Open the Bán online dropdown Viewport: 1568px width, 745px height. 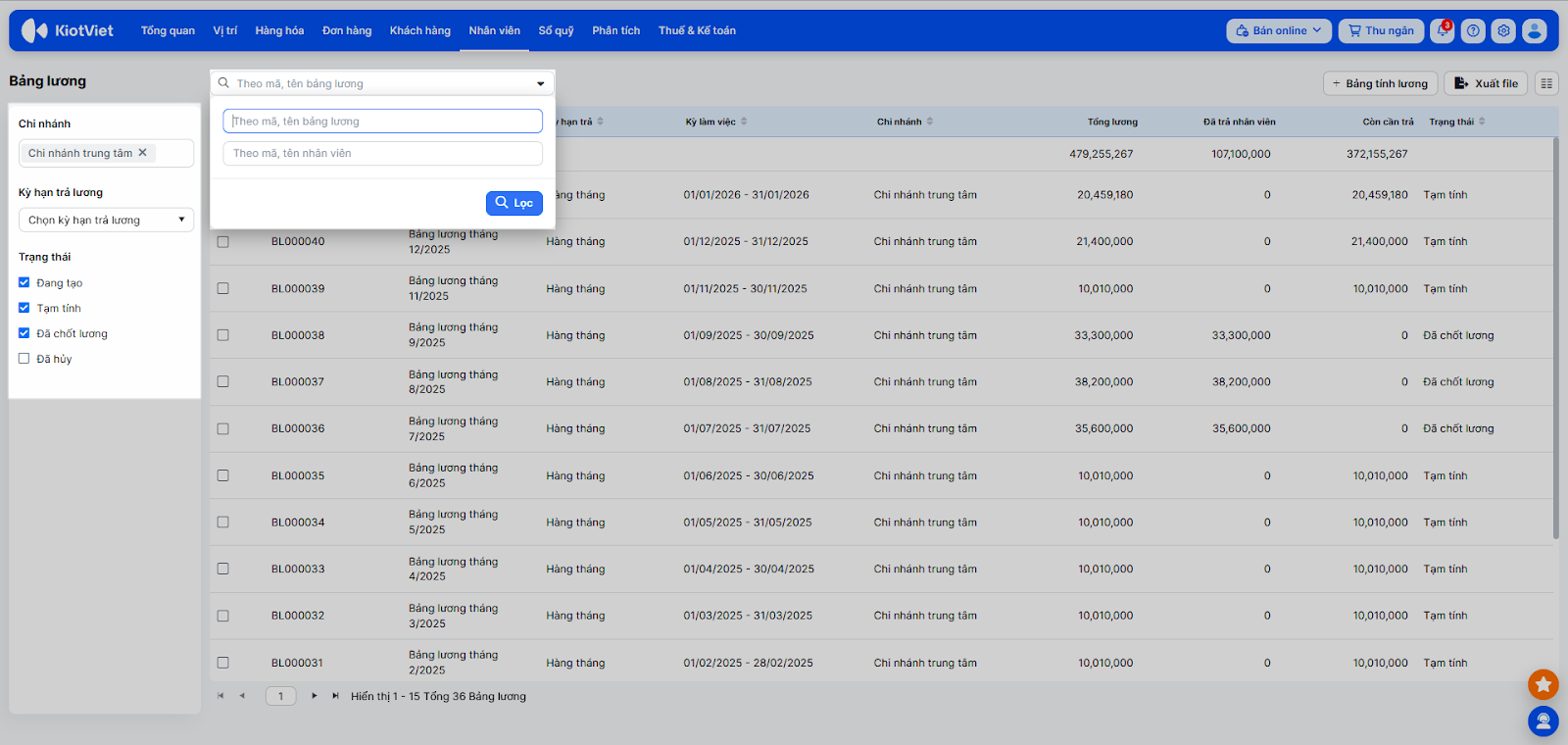tap(1278, 30)
